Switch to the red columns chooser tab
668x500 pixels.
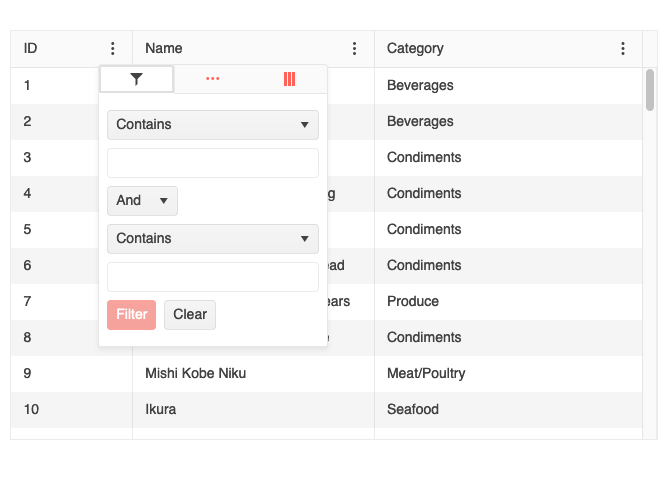click(x=289, y=79)
